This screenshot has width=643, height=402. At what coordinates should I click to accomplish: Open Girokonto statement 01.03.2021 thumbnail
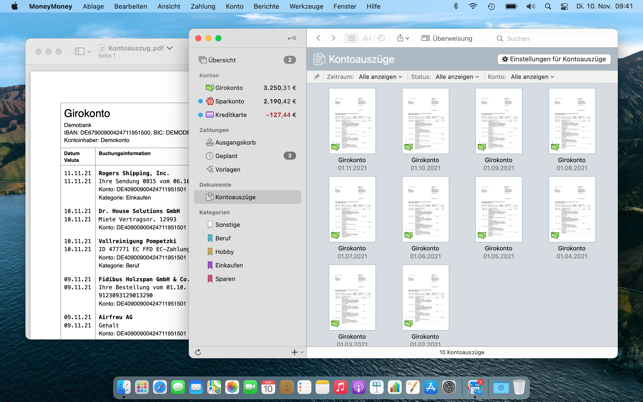tap(352, 297)
